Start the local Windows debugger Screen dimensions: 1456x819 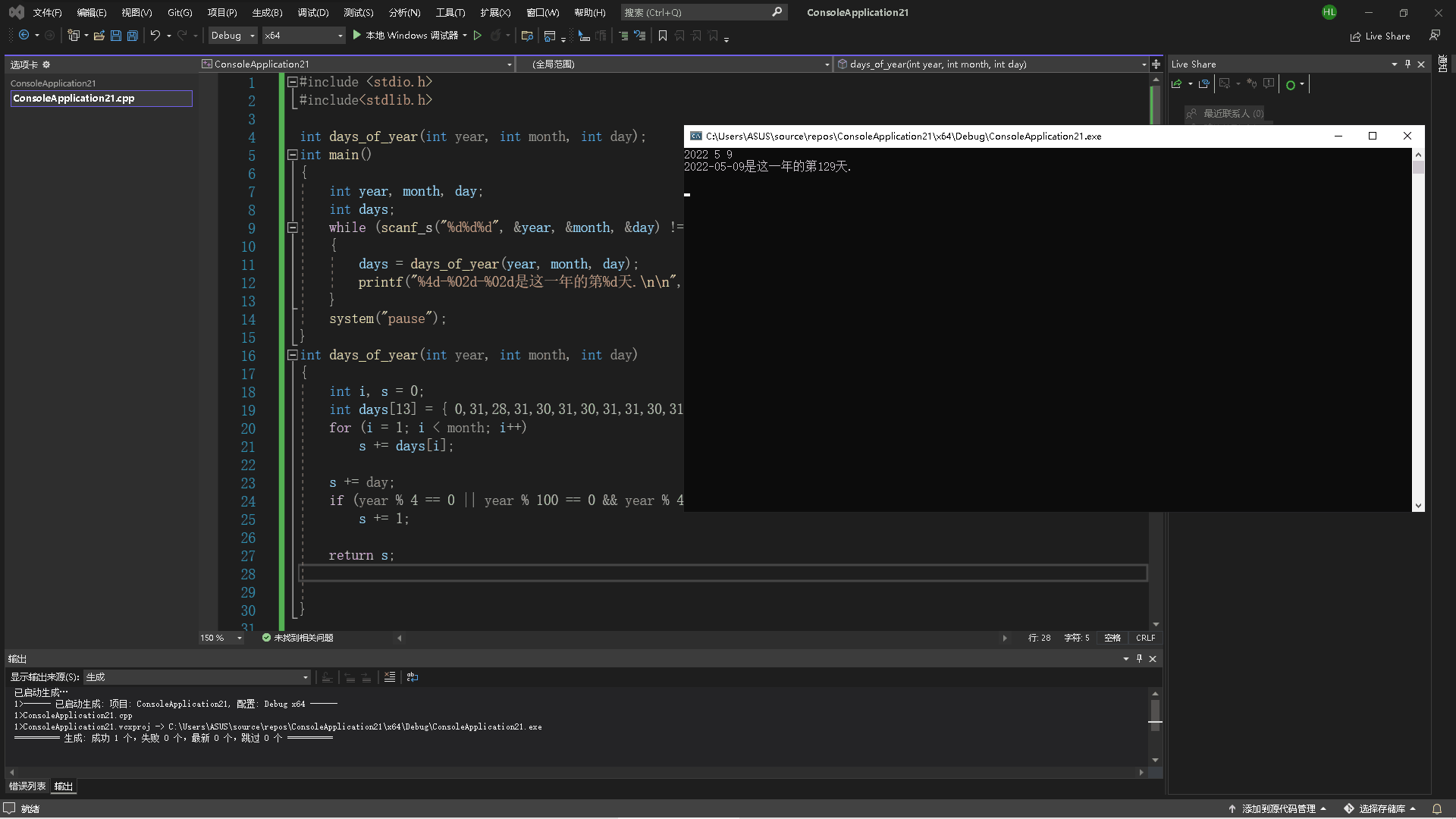pyautogui.click(x=406, y=36)
